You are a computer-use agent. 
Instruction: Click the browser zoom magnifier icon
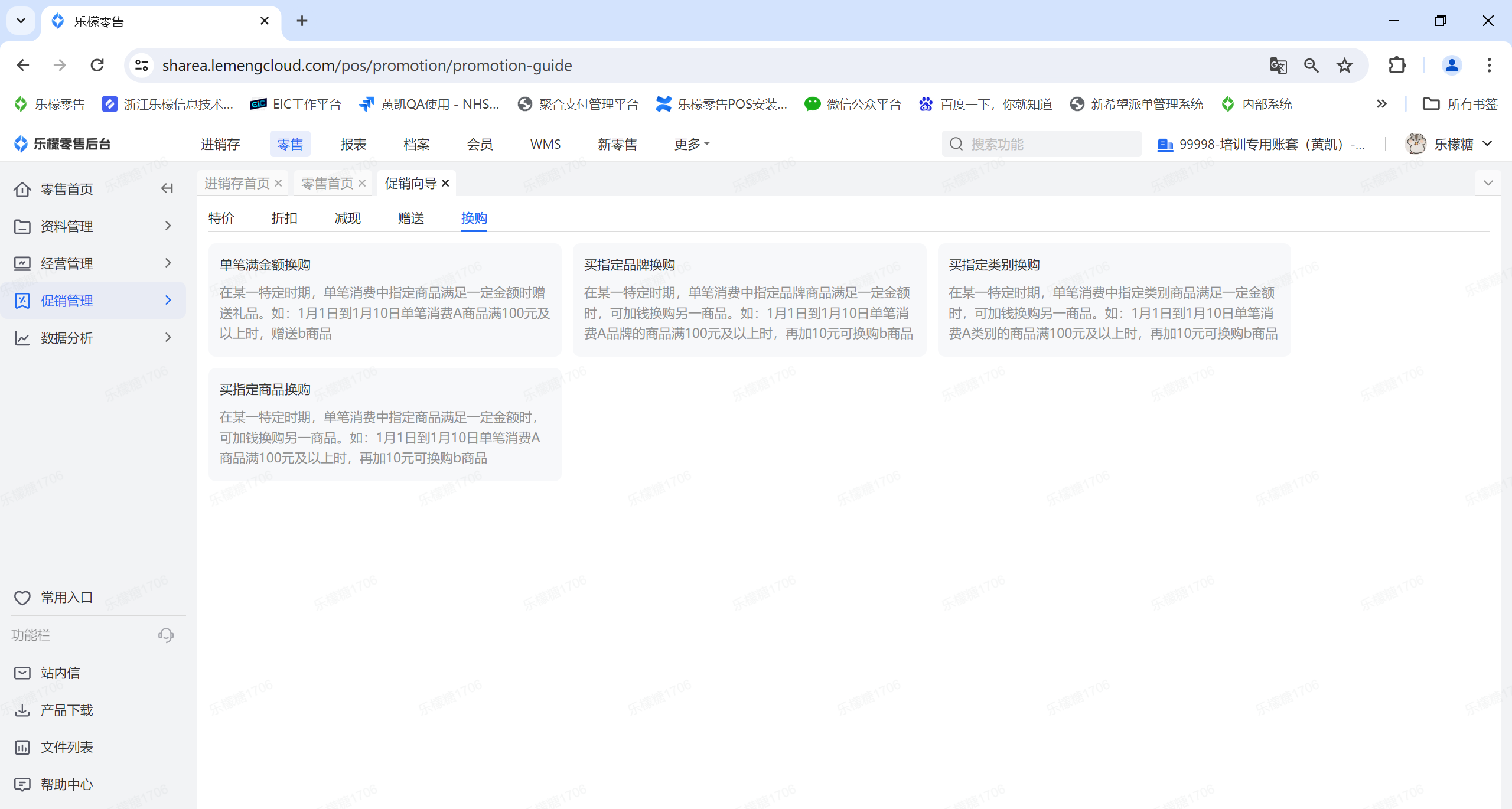click(x=1311, y=65)
